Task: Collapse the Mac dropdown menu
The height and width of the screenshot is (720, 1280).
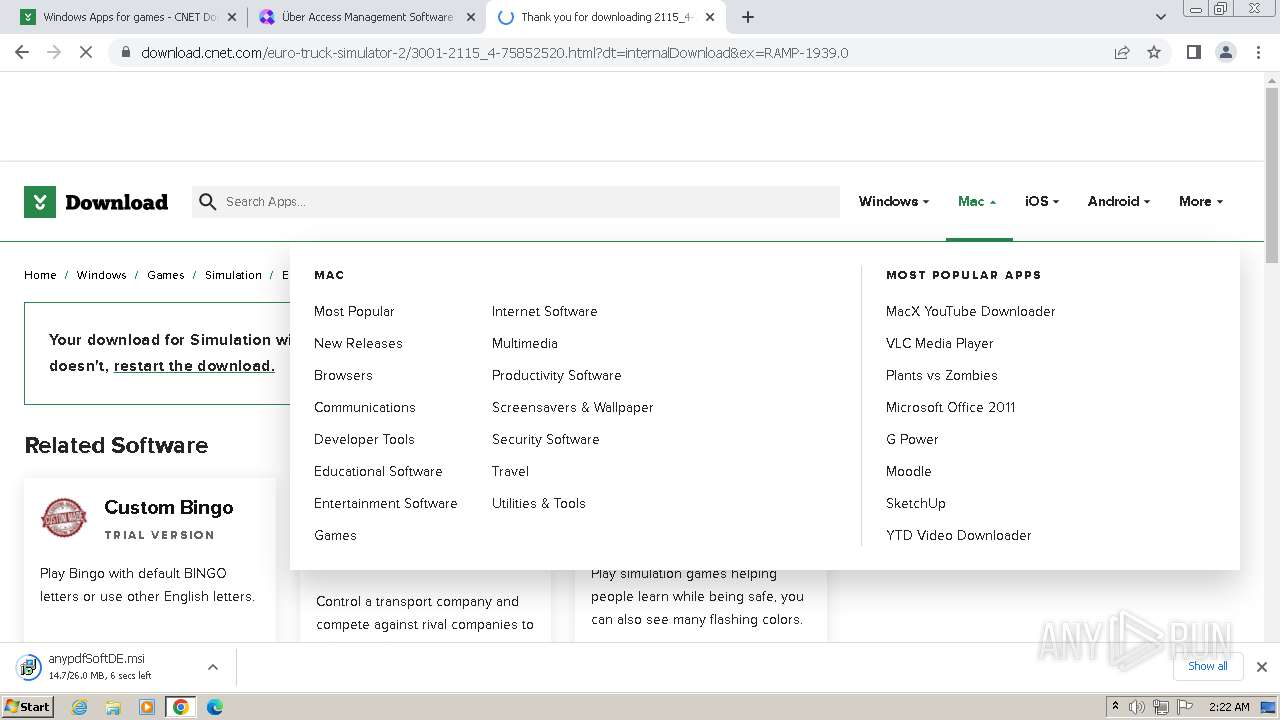Action: pyautogui.click(x=977, y=201)
